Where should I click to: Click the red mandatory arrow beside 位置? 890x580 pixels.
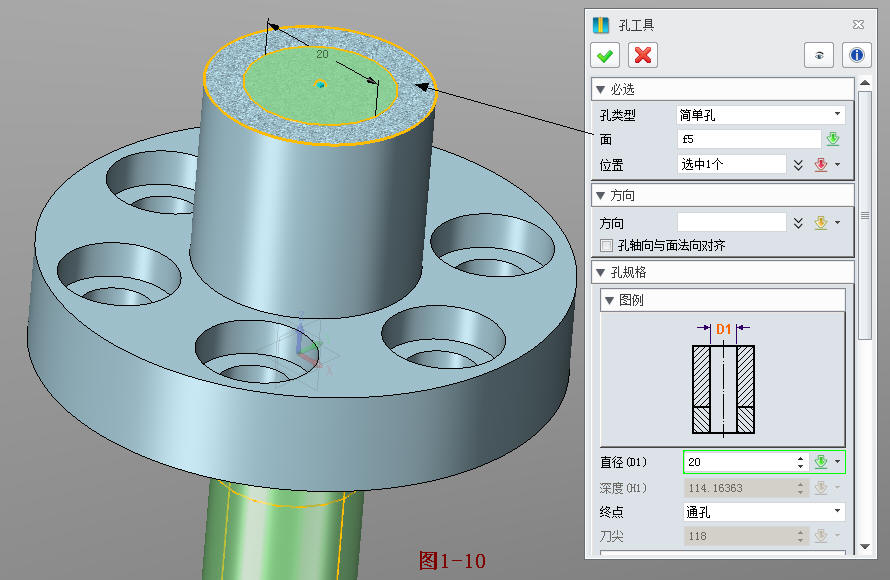820,164
